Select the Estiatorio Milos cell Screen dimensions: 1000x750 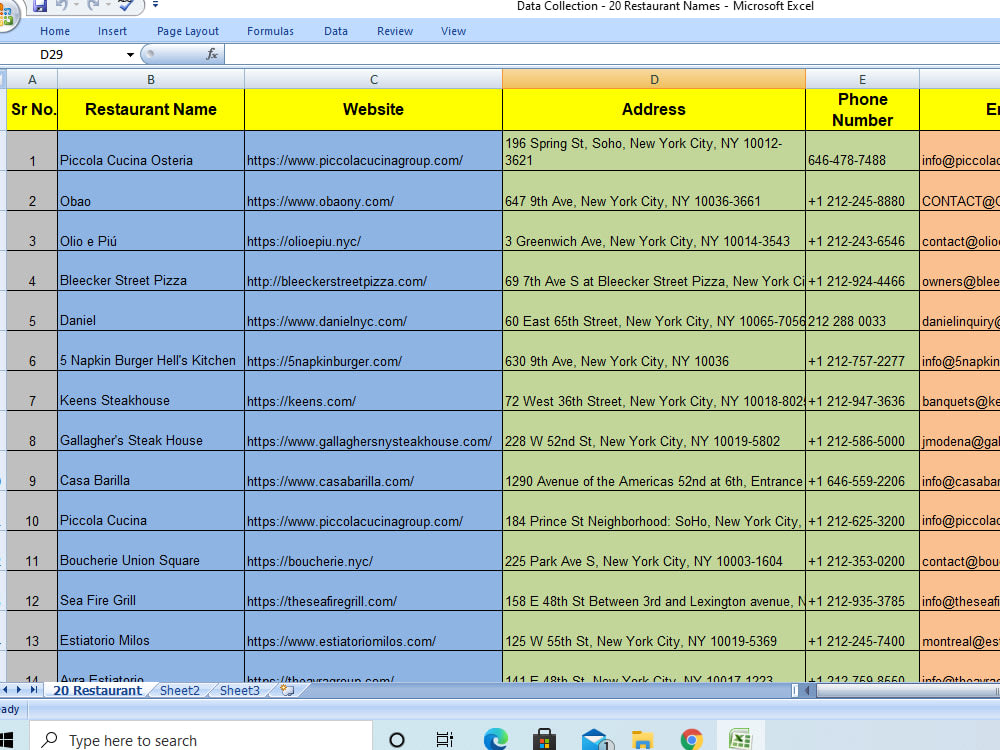151,631
